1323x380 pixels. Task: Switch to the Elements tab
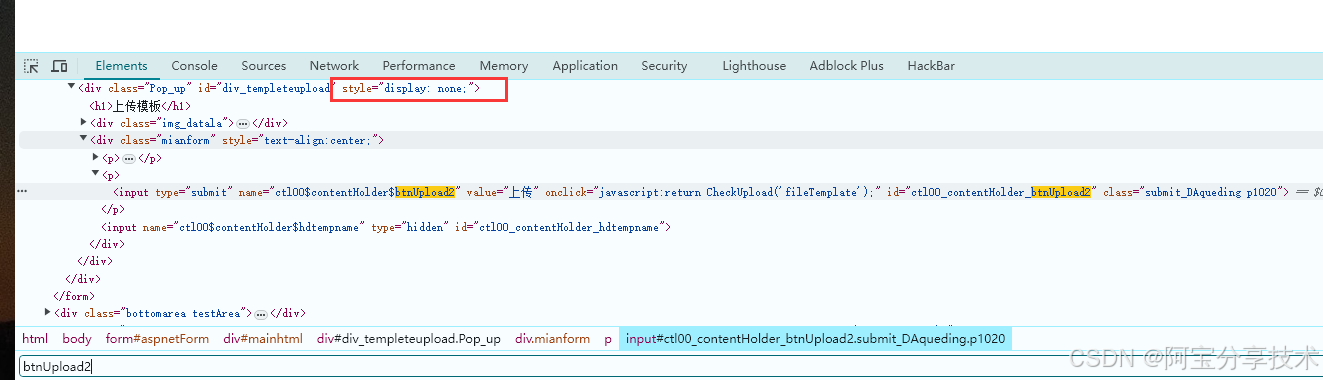[x=121, y=66]
